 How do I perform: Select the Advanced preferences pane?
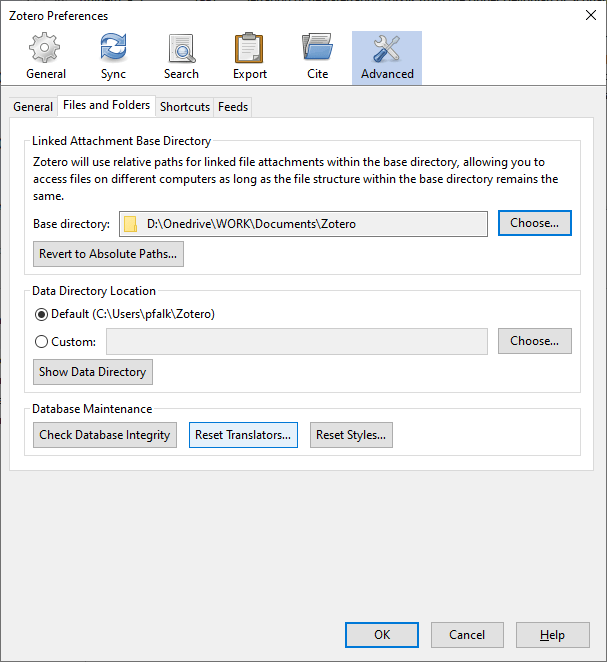pyautogui.click(x=387, y=57)
